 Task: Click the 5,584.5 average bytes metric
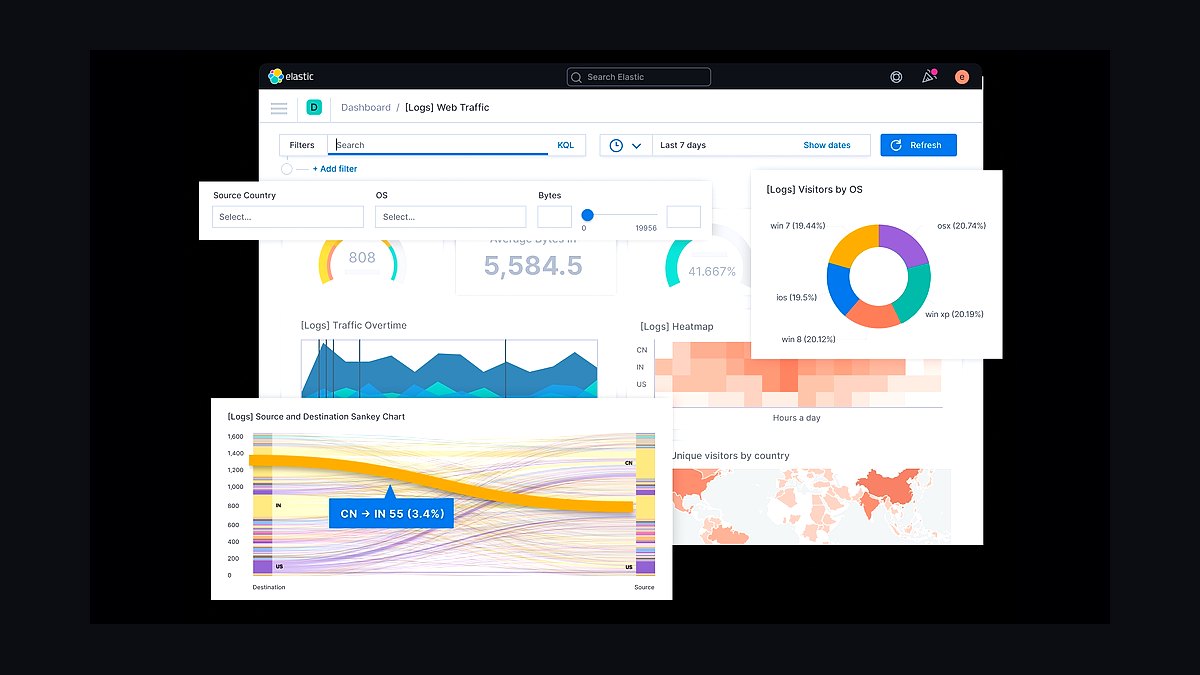click(x=533, y=266)
